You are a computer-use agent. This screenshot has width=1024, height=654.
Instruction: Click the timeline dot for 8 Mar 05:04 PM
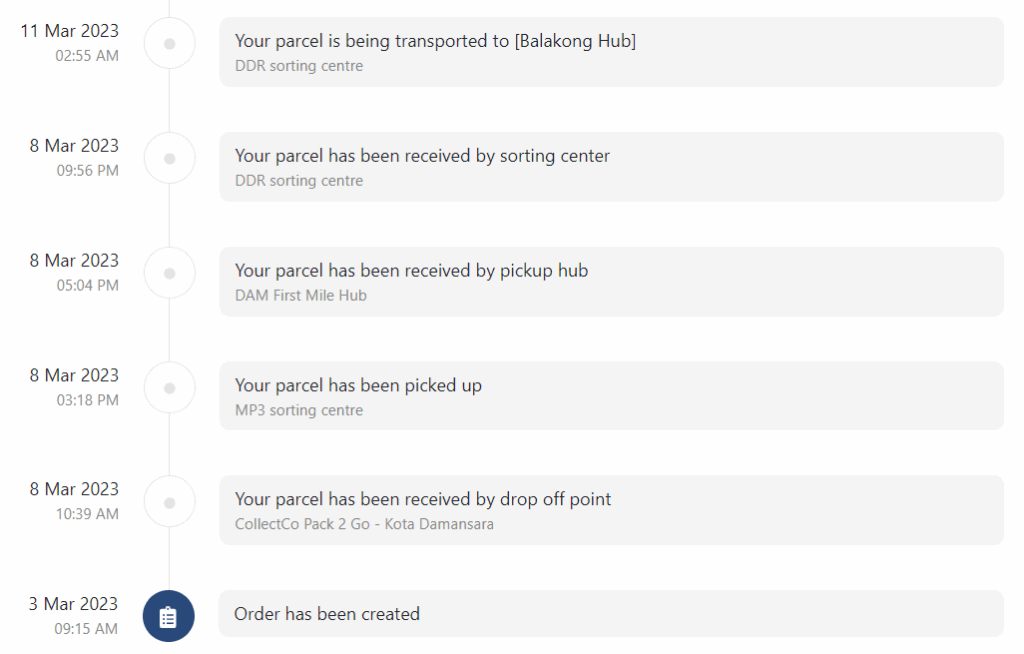[x=170, y=274]
